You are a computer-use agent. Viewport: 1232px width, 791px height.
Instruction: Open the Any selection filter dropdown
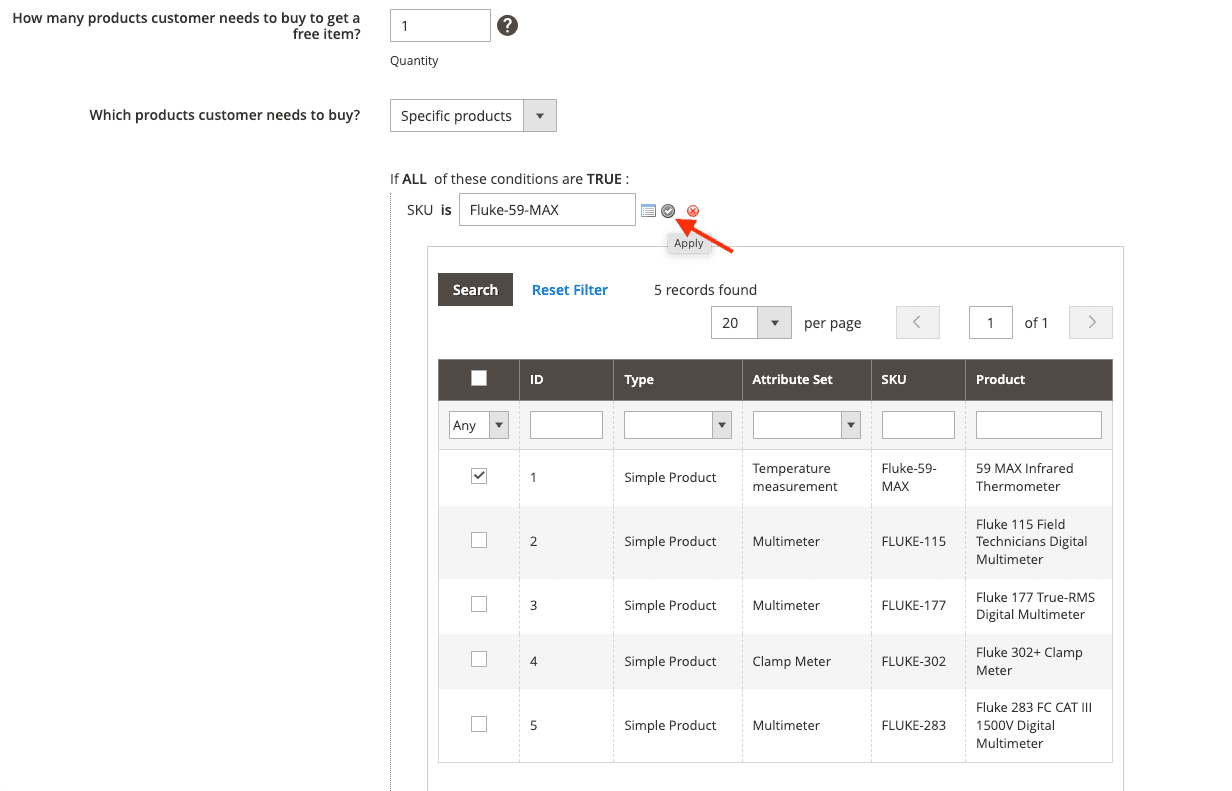click(x=479, y=425)
